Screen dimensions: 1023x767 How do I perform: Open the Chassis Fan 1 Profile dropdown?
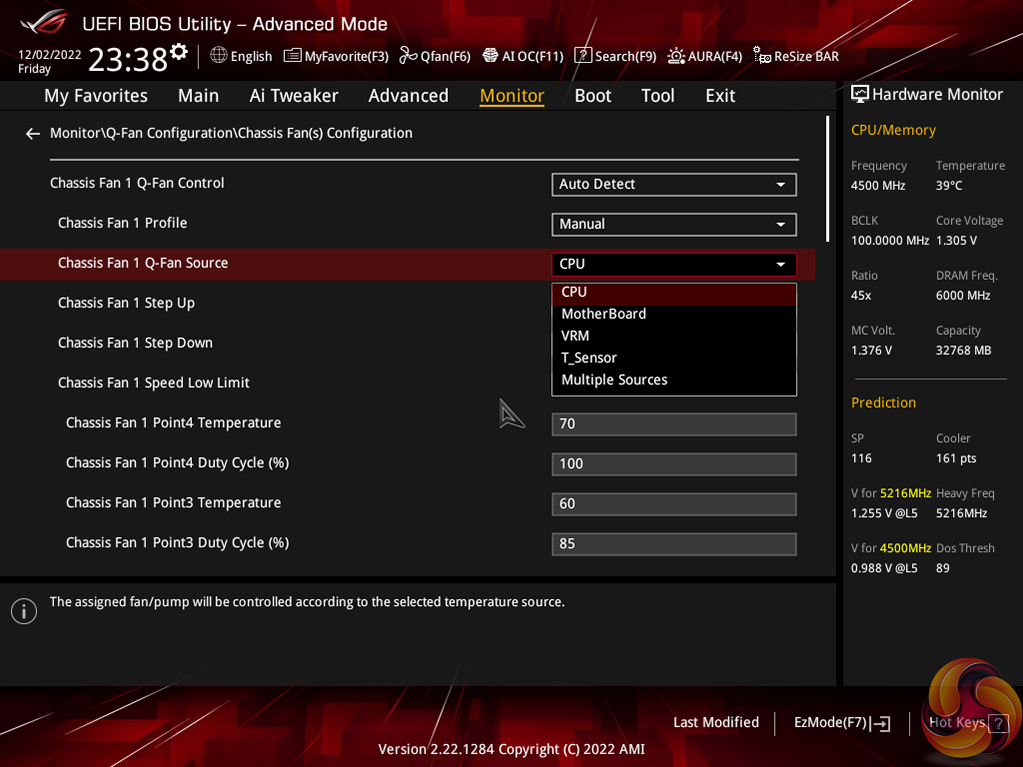coord(673,224)
